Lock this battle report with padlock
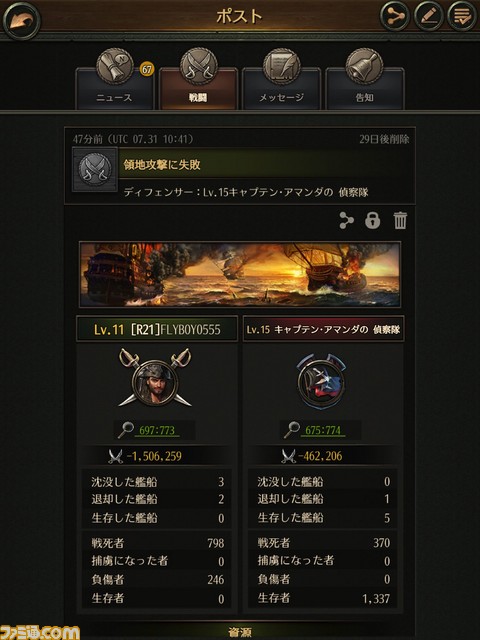The width and height of the screenshot is (480, 640). (372, 220)
